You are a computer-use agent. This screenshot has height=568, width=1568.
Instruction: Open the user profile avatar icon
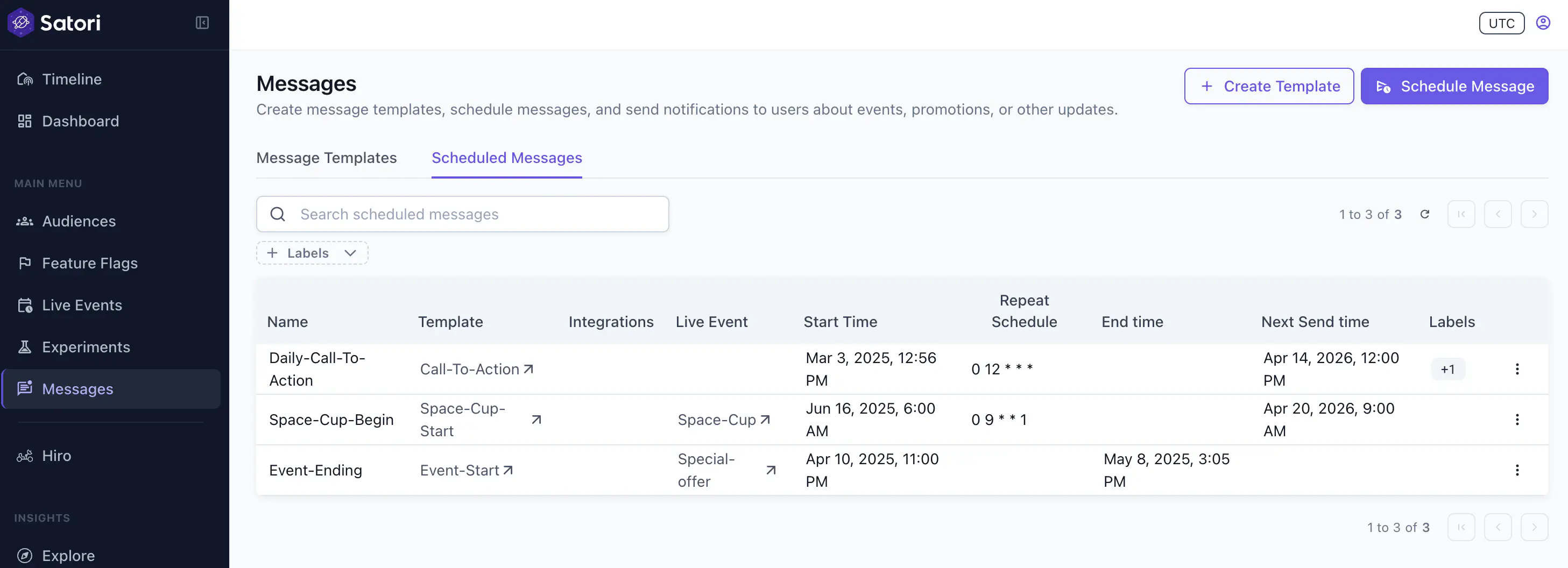point(1544,23)
